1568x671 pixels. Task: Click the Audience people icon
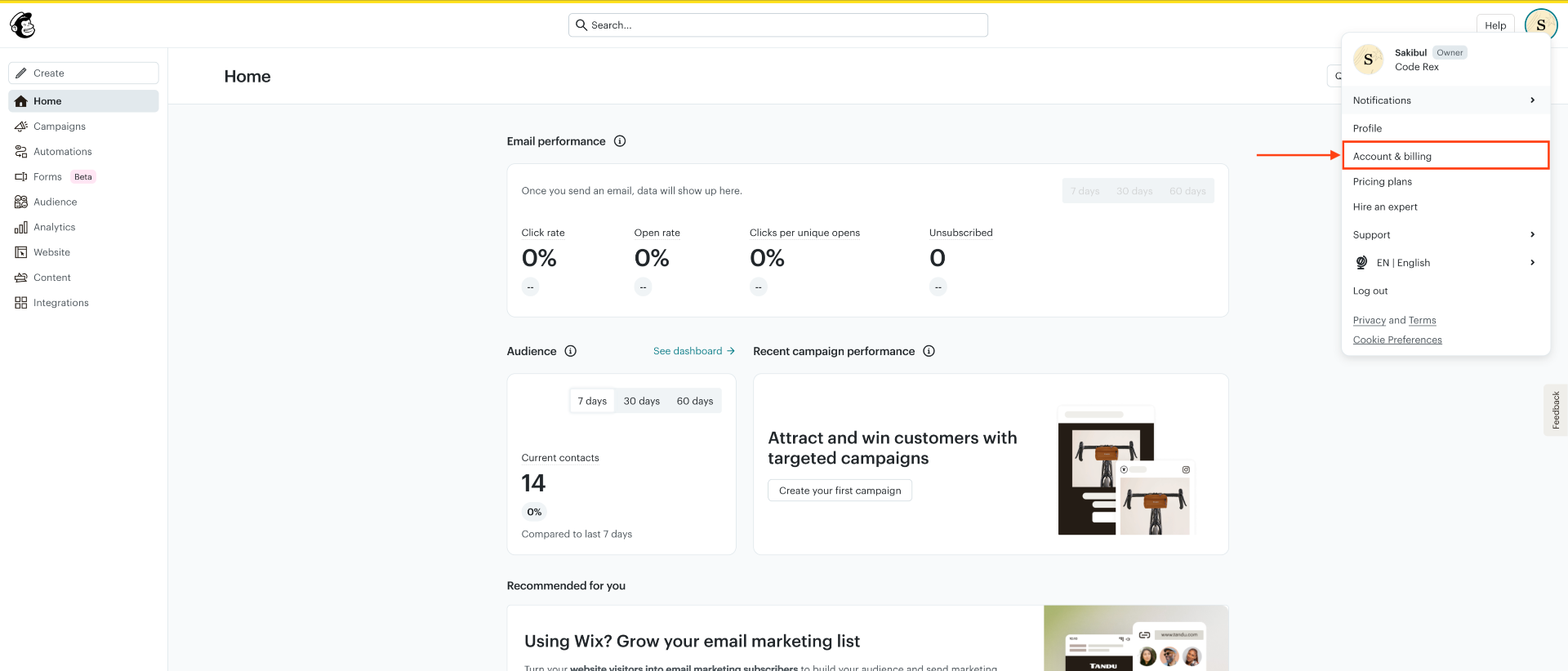tap(21, 202)
